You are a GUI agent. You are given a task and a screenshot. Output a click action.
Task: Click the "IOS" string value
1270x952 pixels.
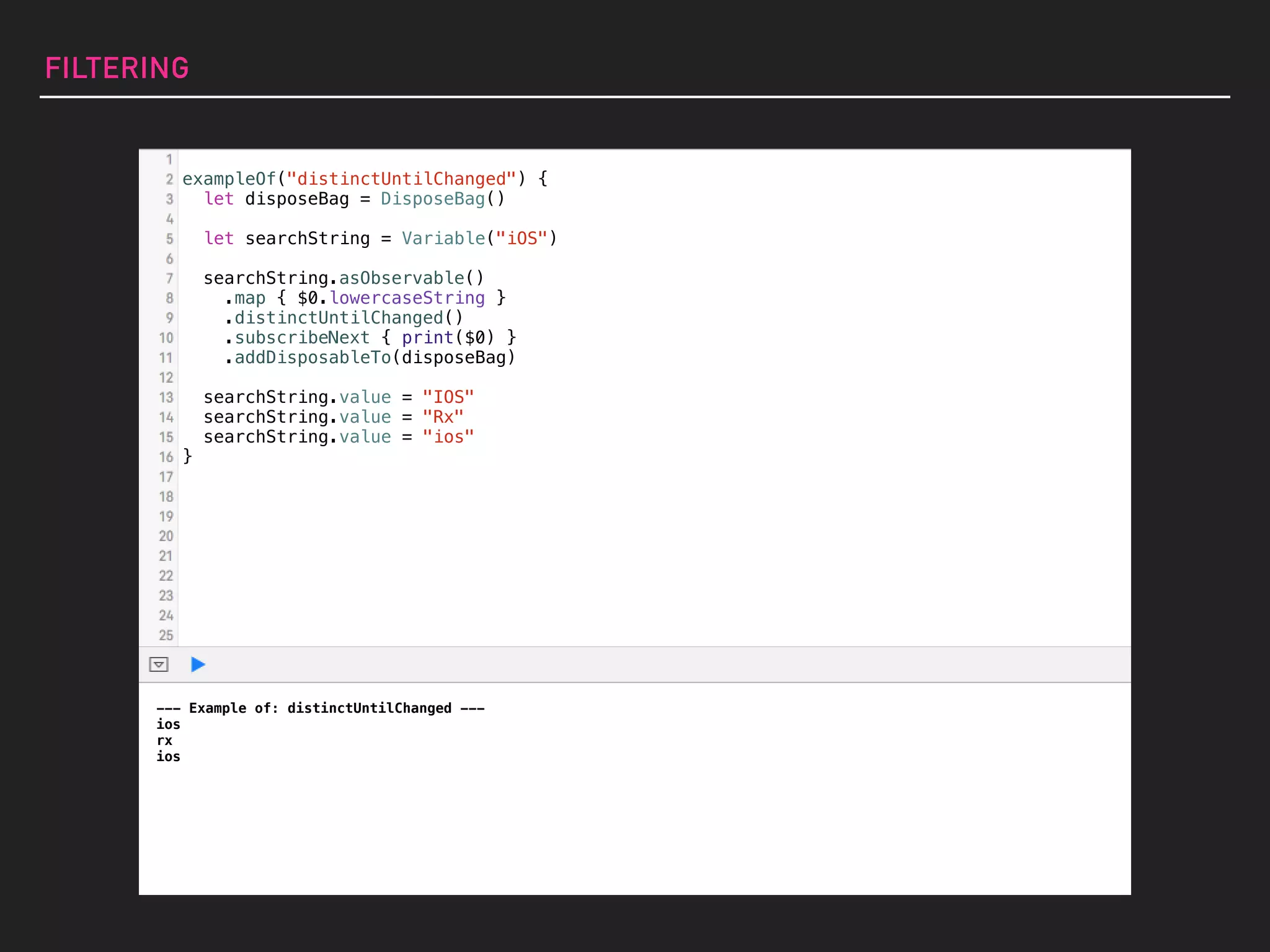coord(448,397)
